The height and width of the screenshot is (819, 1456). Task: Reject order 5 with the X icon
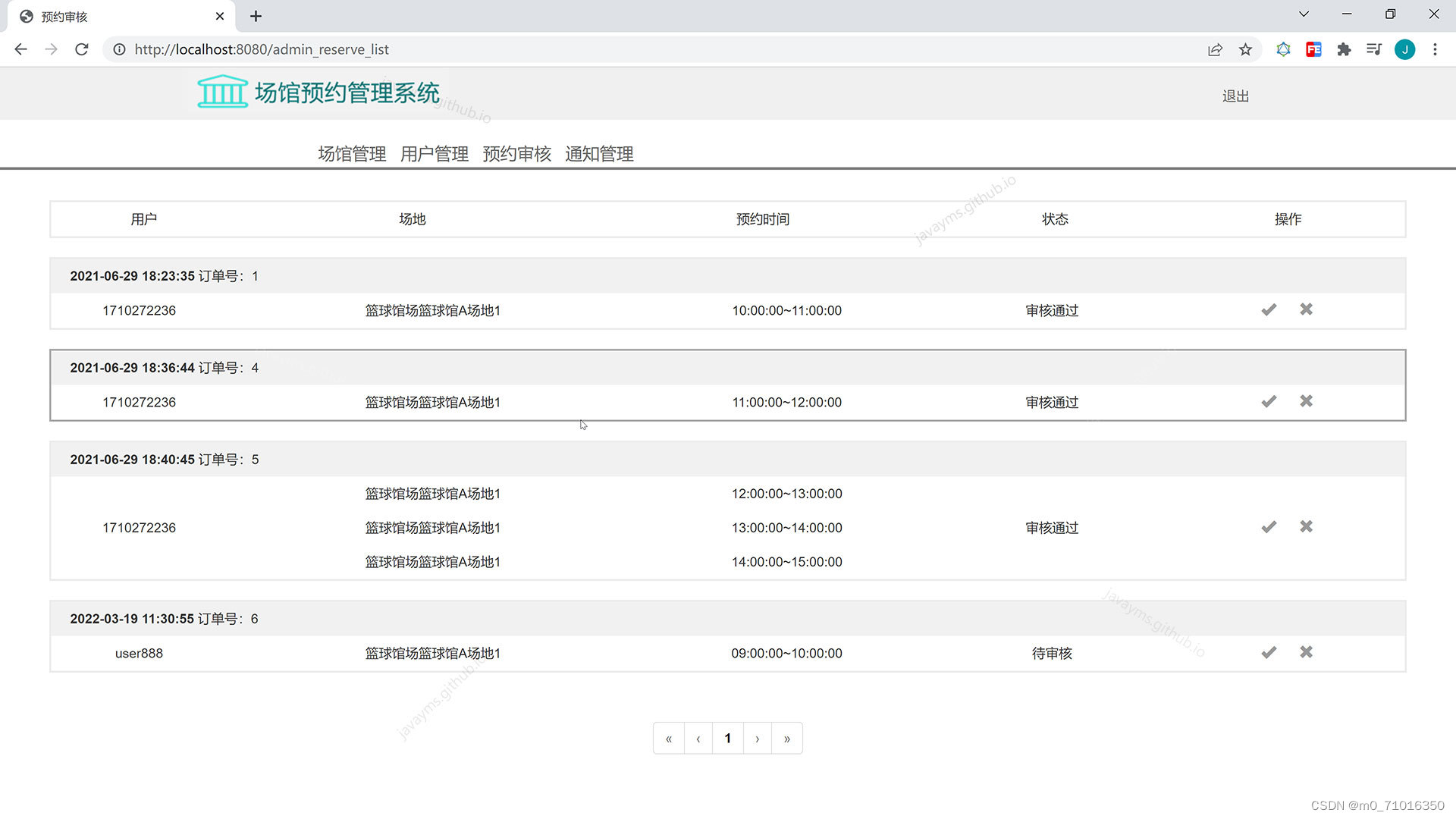(x=1306, y=526)
